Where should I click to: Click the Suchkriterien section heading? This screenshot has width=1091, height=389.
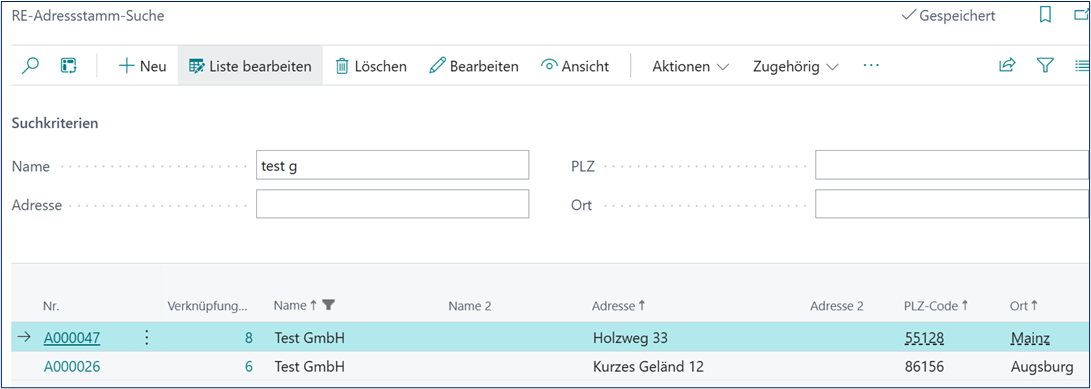[x=55, y=124]
